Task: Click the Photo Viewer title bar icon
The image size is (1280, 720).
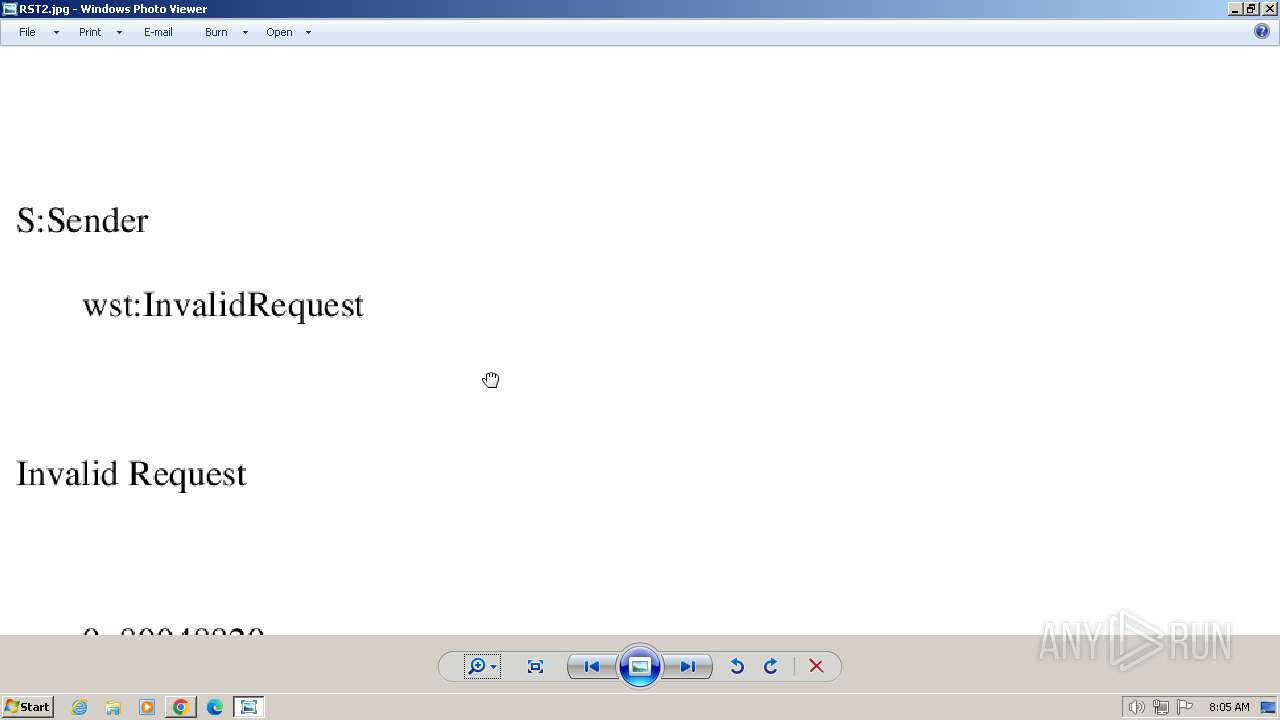Action: (x=9, y=9)
